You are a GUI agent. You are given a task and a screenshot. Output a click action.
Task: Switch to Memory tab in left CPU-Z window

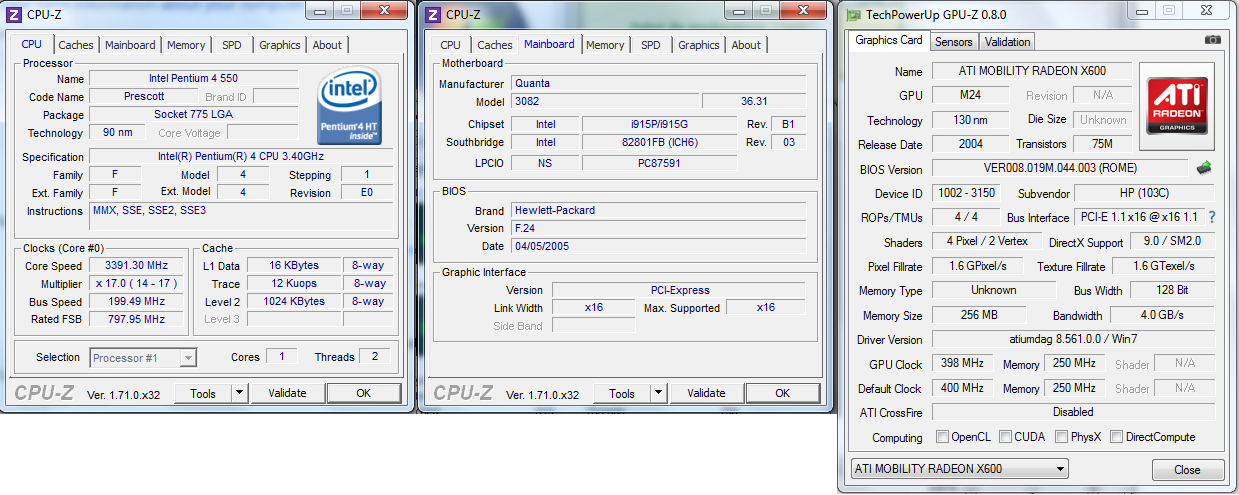[x=186, y=45]
